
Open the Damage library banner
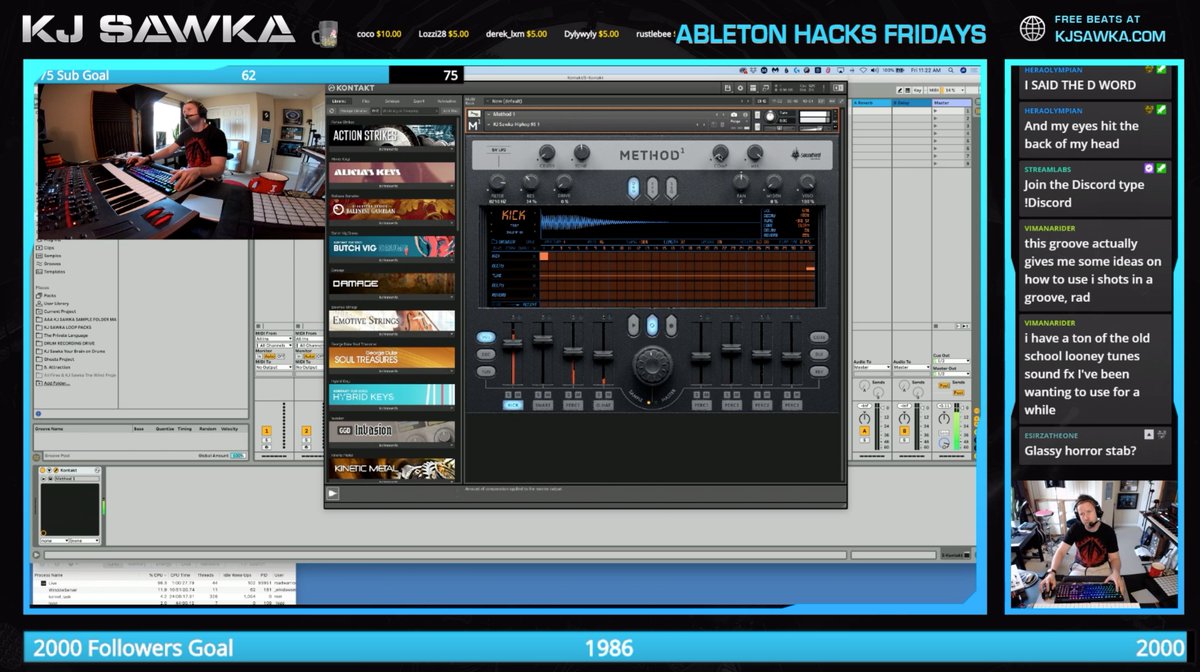tap(392, 284)
